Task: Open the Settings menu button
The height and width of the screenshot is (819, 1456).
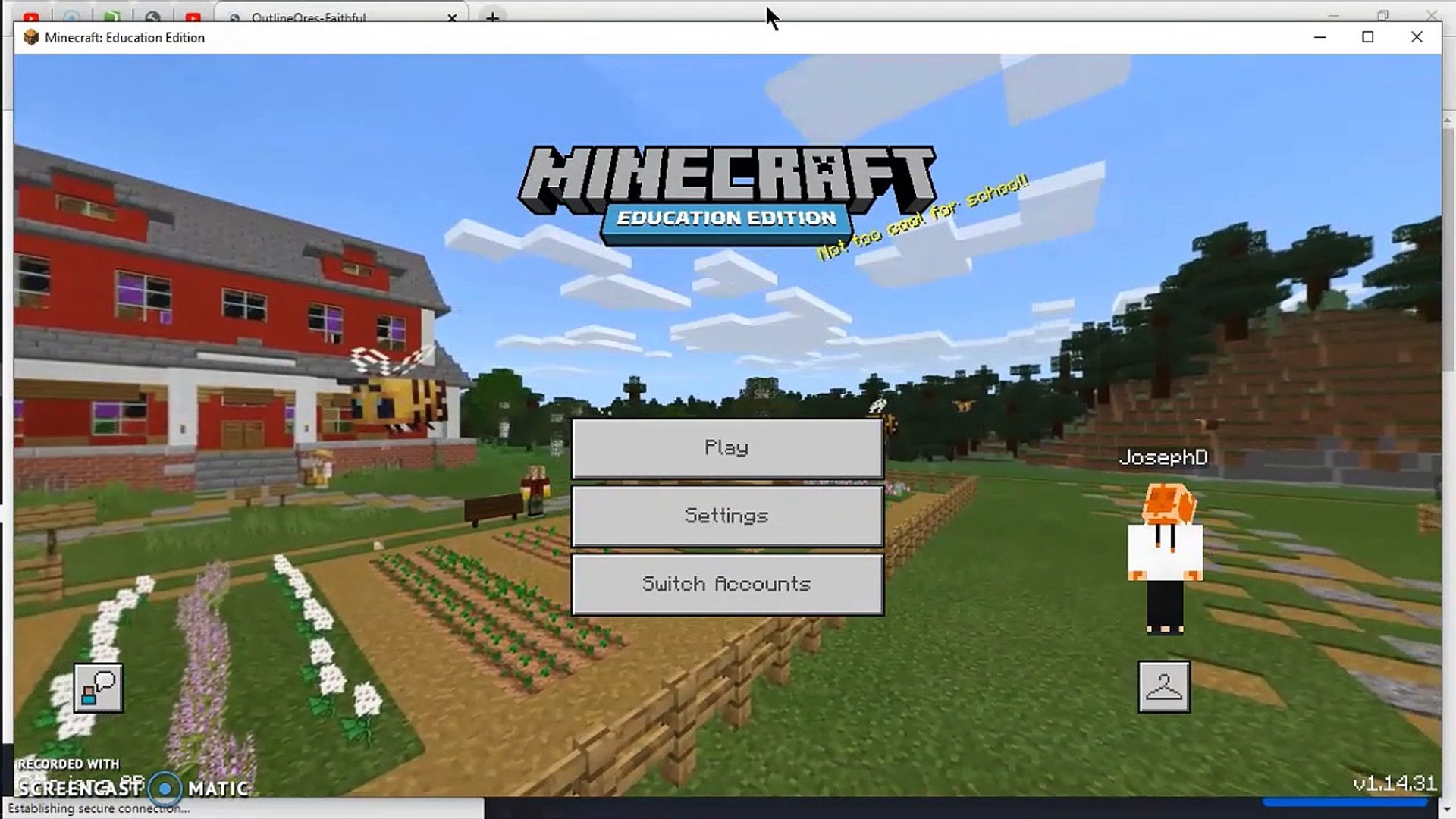Action: pyautogui.click(x=726, y=516)
